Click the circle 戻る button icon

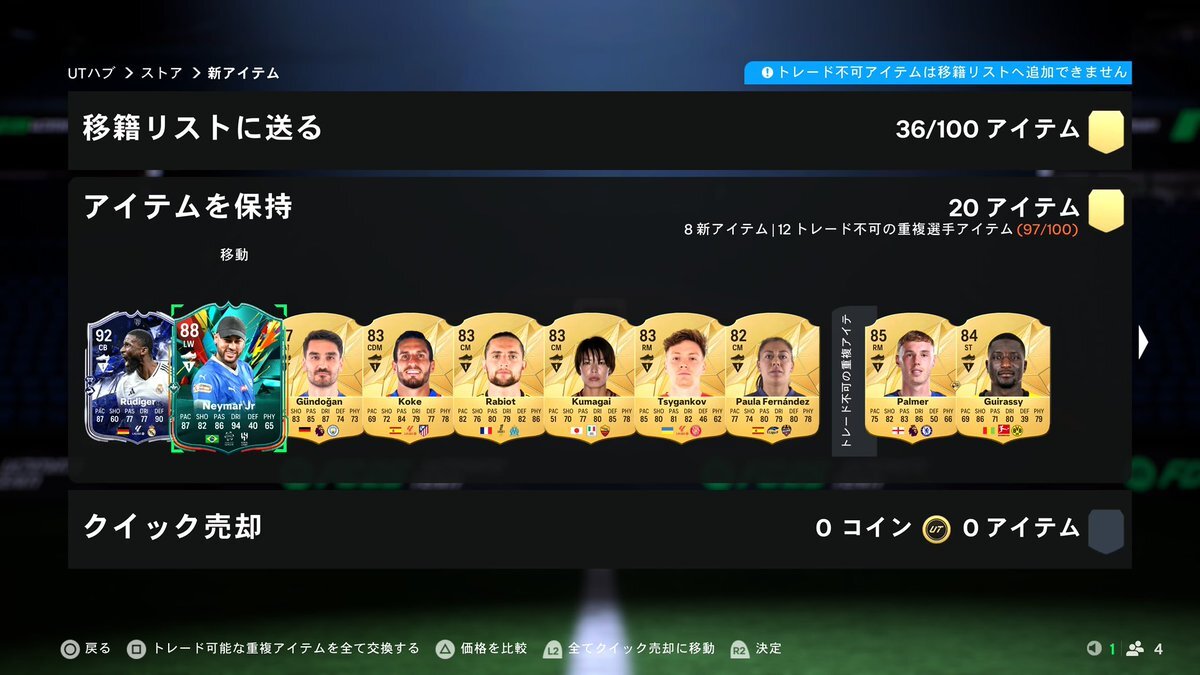tap(70, 649)
